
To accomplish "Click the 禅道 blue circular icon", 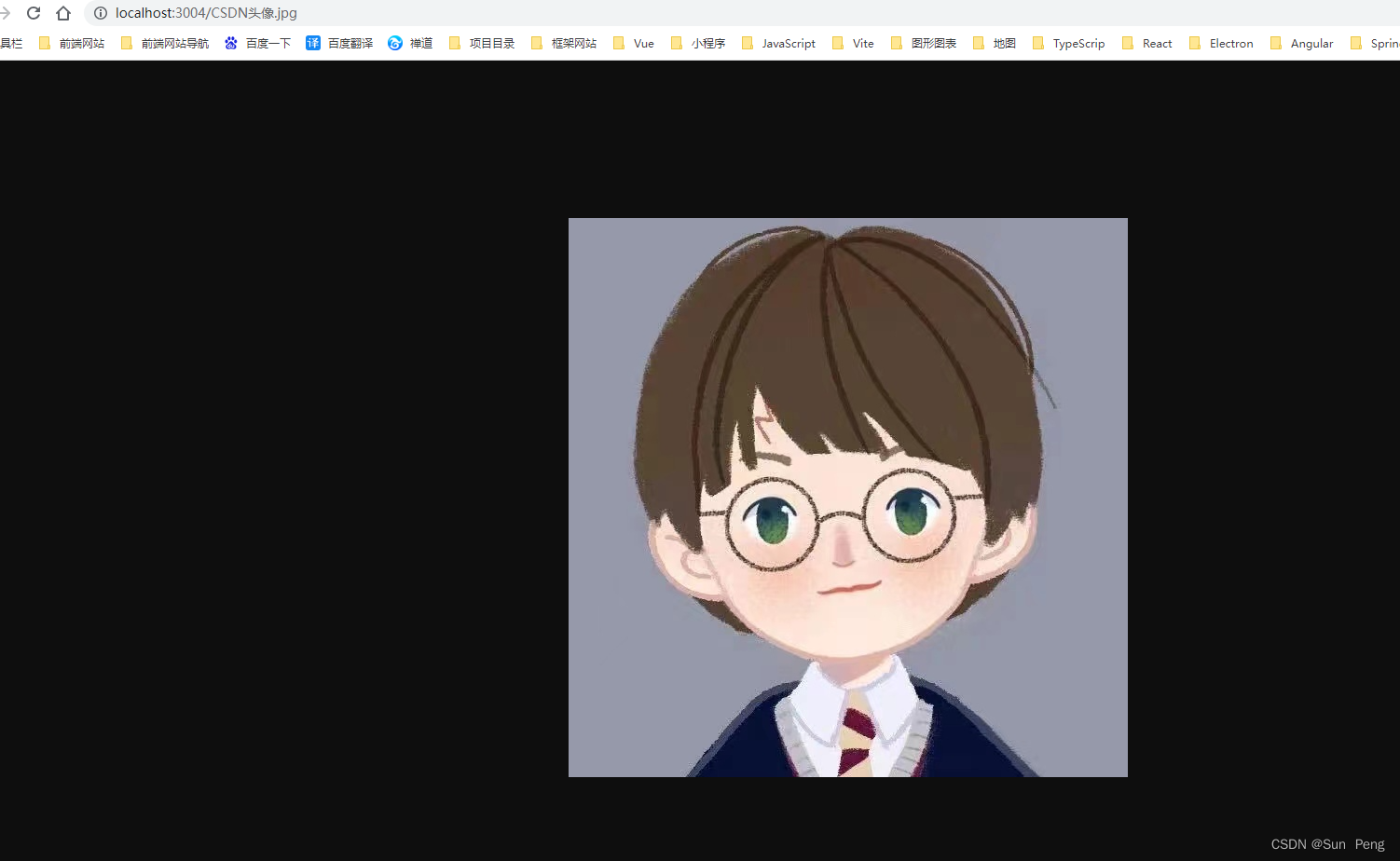I will click(x=395, y=43).
